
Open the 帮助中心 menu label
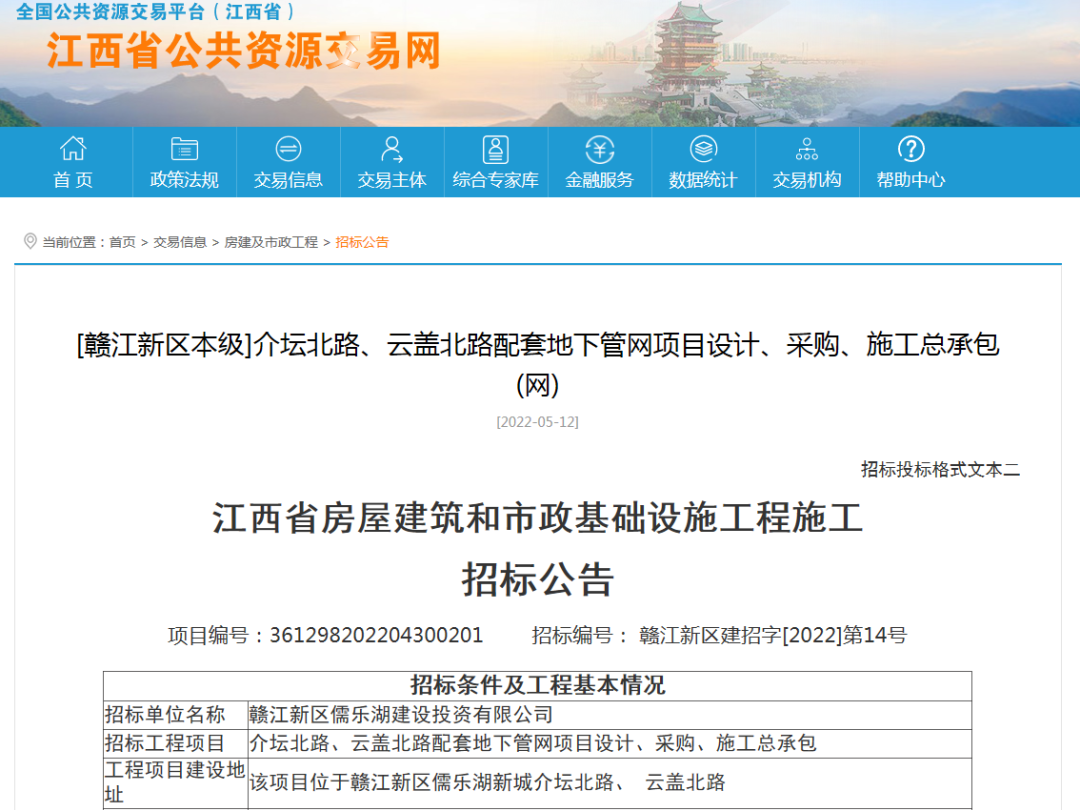click(911, 180)
